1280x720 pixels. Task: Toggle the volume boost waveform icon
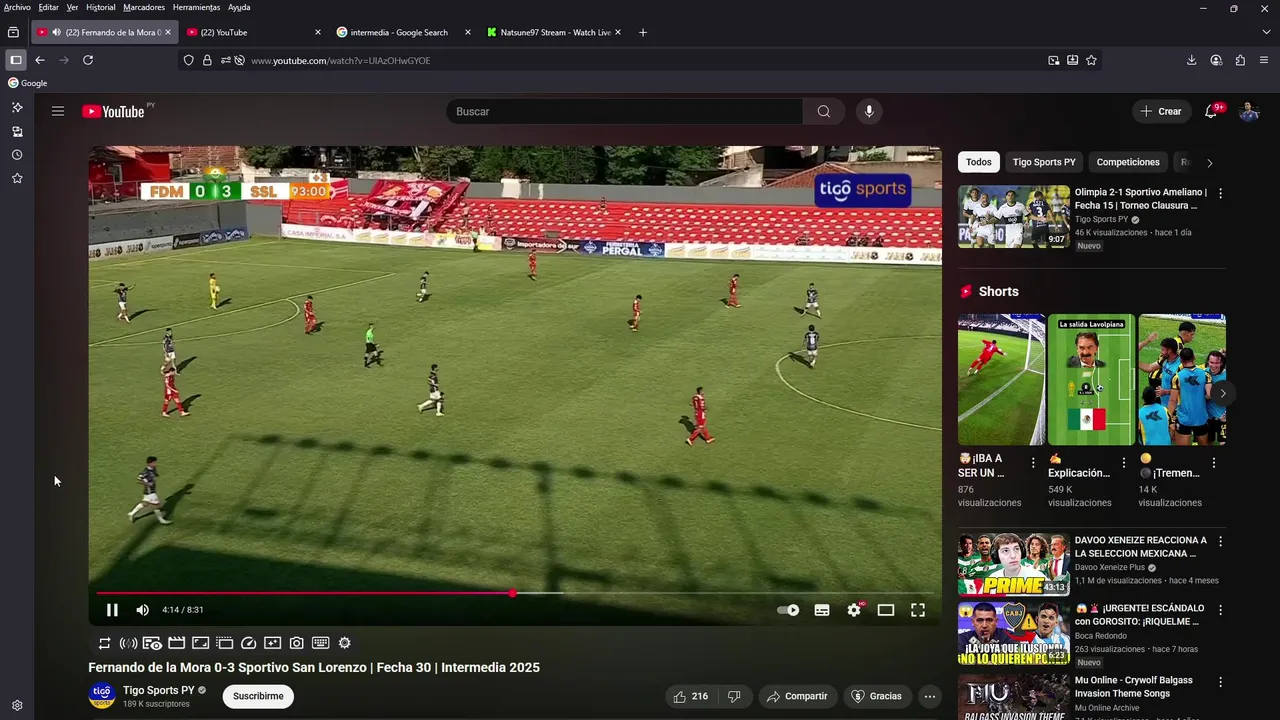point(128,643)
